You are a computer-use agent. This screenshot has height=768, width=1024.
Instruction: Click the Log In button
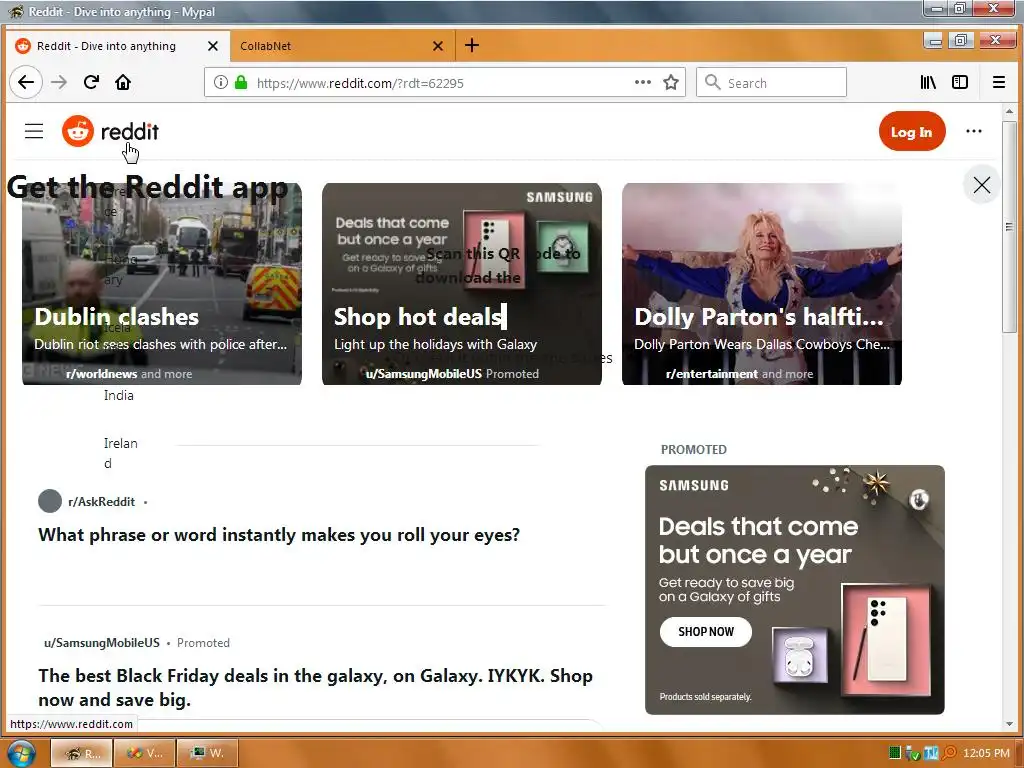912,131
